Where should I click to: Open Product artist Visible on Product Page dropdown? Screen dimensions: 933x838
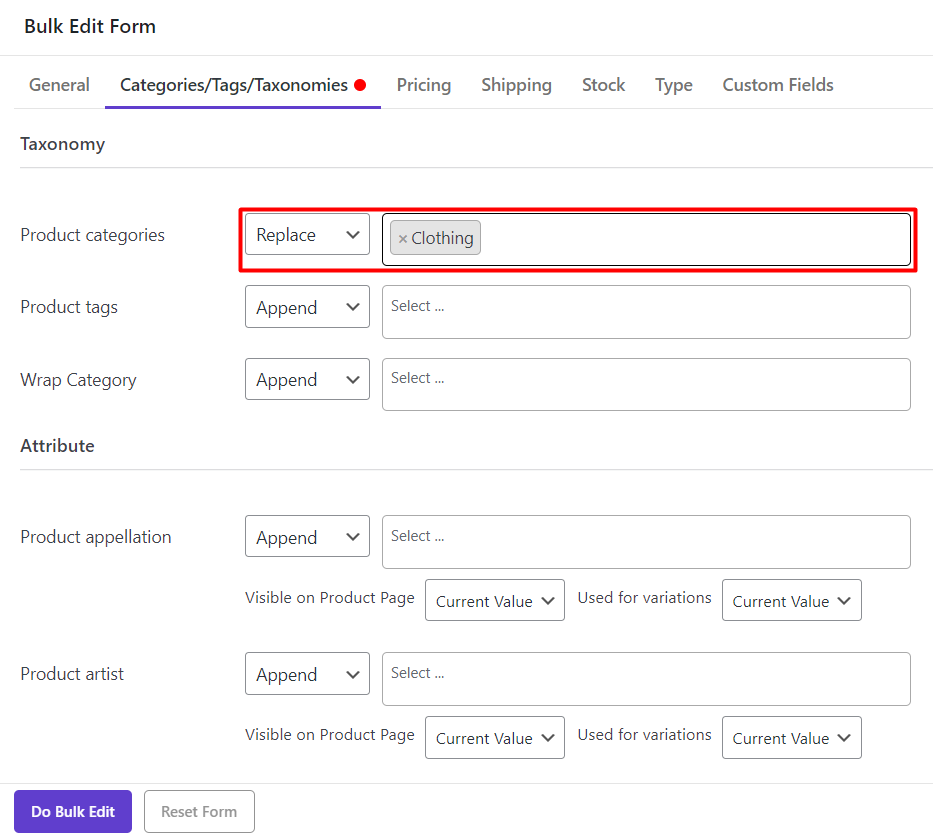pos(494,738)
